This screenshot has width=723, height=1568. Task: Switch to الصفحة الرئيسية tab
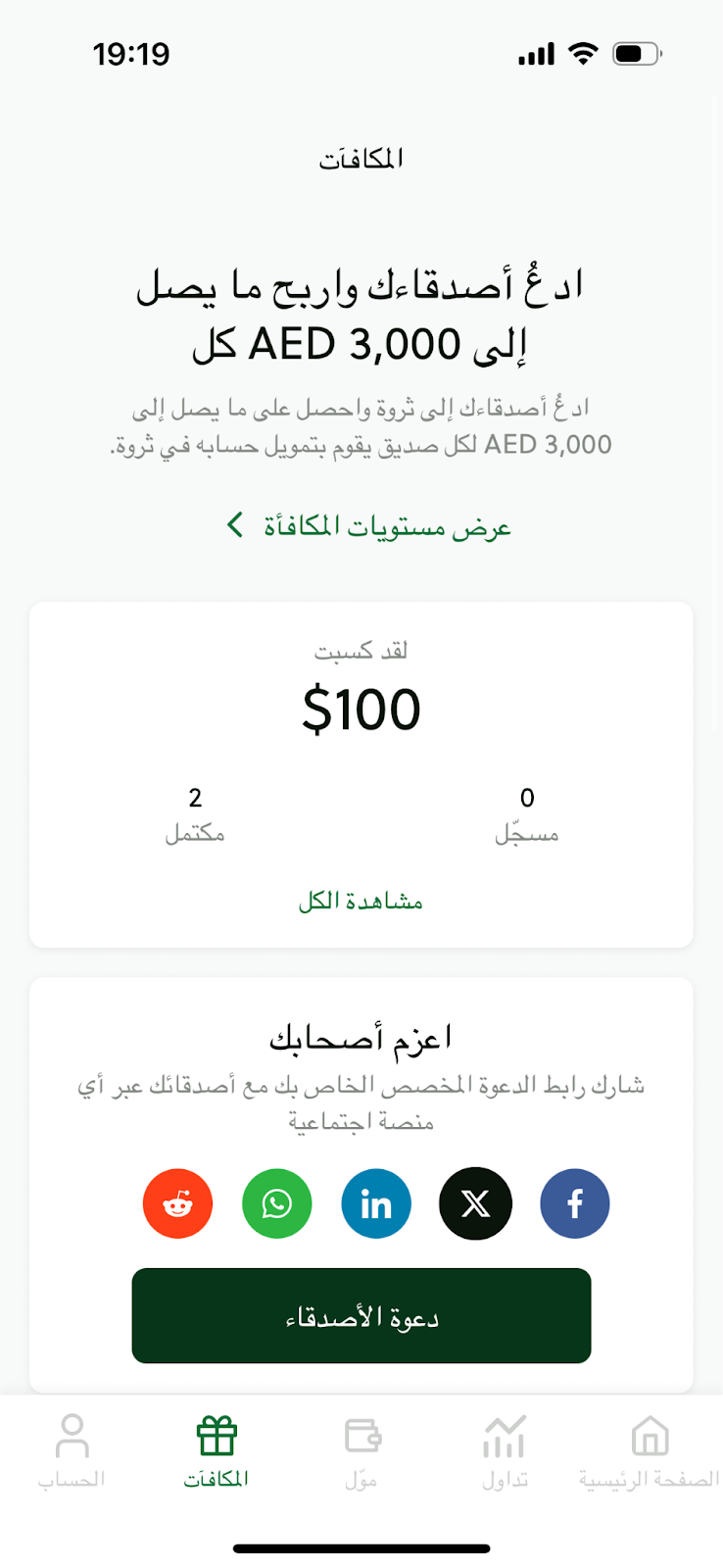(649, 1478)
